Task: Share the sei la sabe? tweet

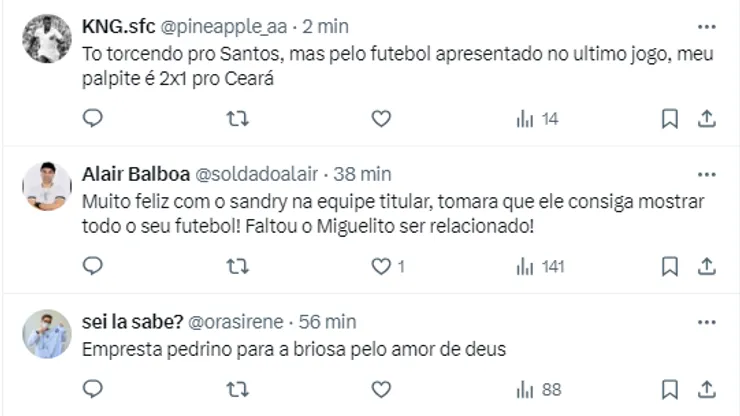Action: pos(706,388)
